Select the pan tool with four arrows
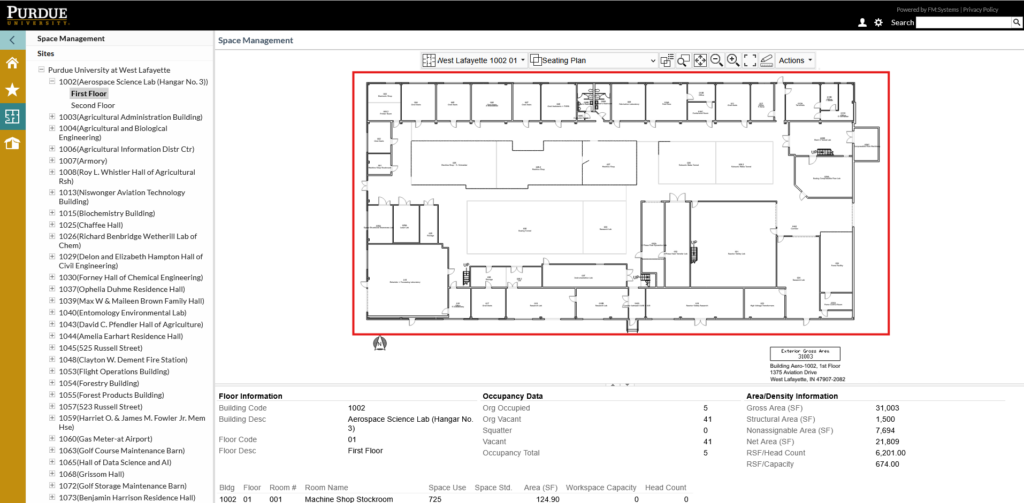Screen dimensions: 1024x503 700,60
